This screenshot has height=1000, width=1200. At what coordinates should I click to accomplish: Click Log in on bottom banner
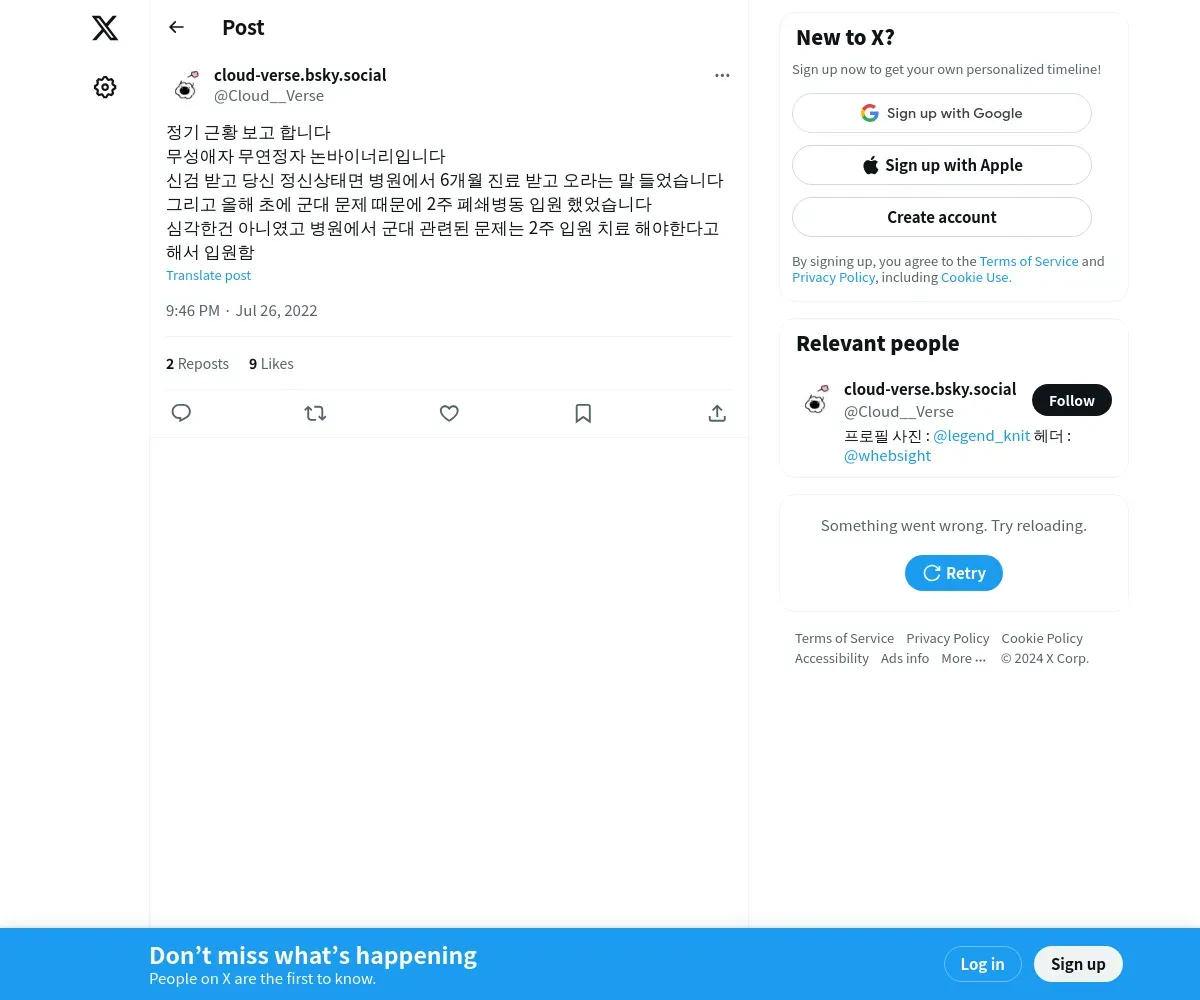click(x=982, y=964)
